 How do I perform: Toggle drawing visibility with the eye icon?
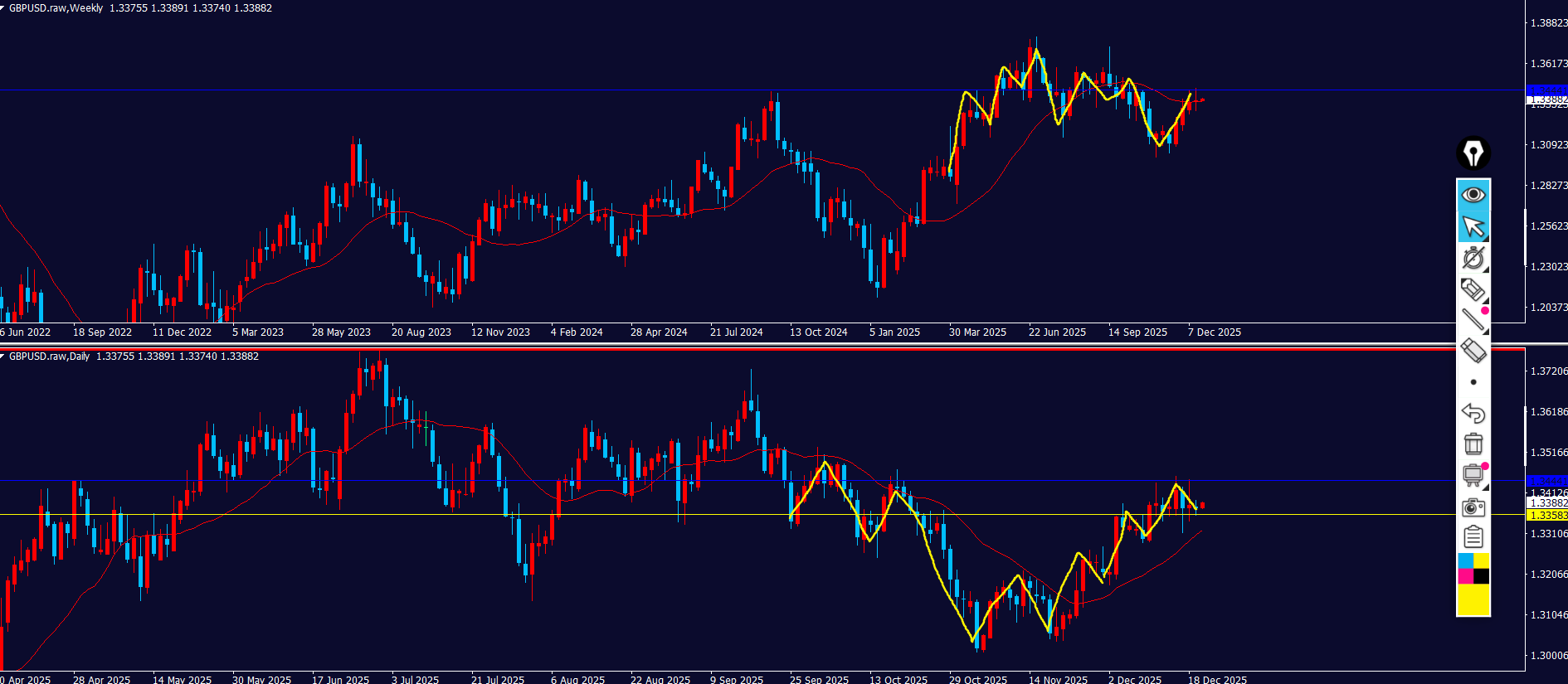tap(1473, 195)
